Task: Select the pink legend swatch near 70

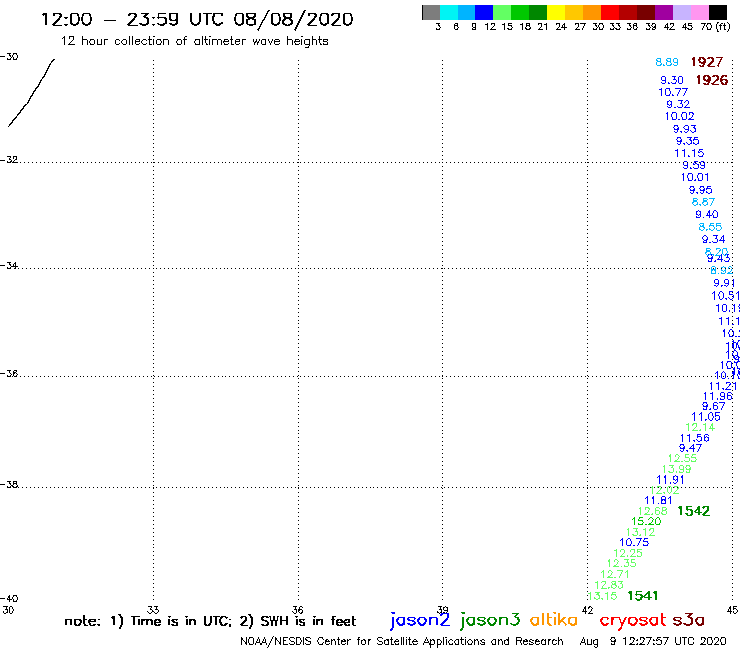Action: [x=699, y=12]
